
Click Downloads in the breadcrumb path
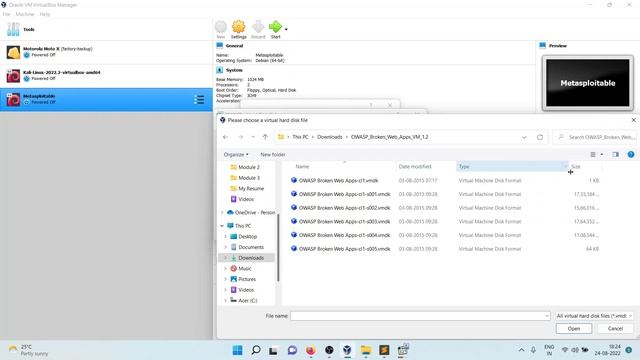(329, 137)
